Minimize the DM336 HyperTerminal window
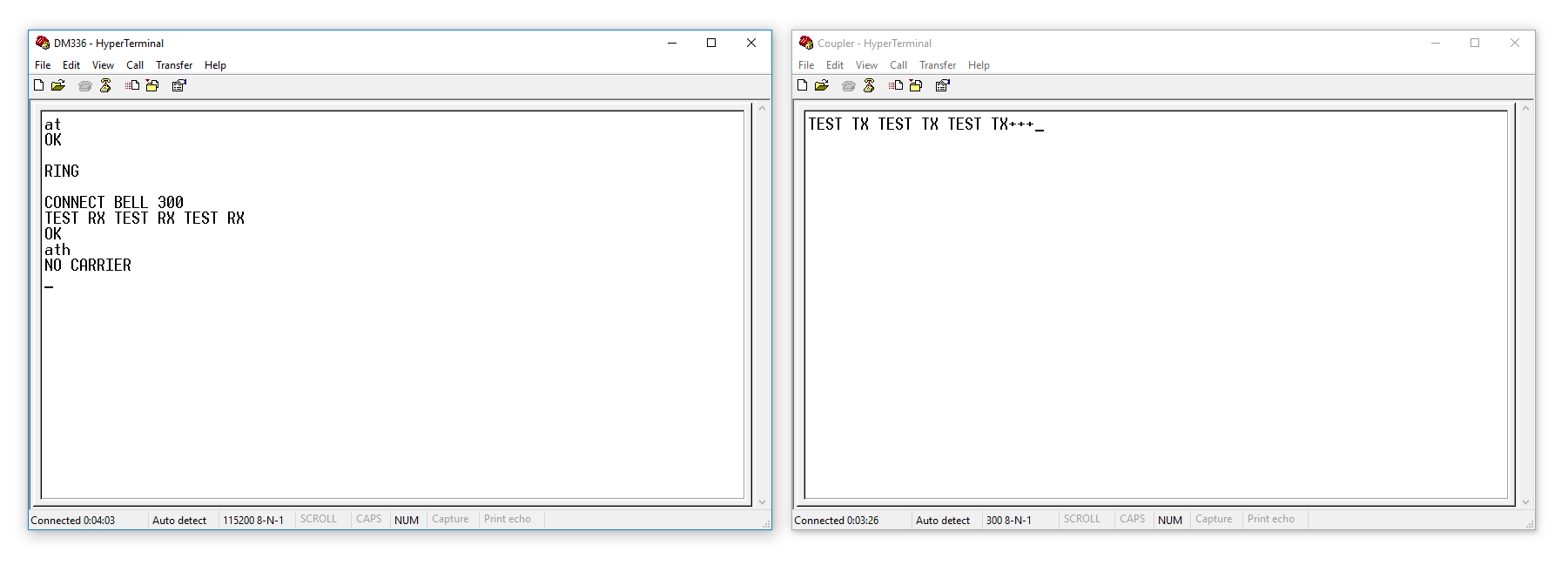1568x565 pixels. (x=672, y=43)
